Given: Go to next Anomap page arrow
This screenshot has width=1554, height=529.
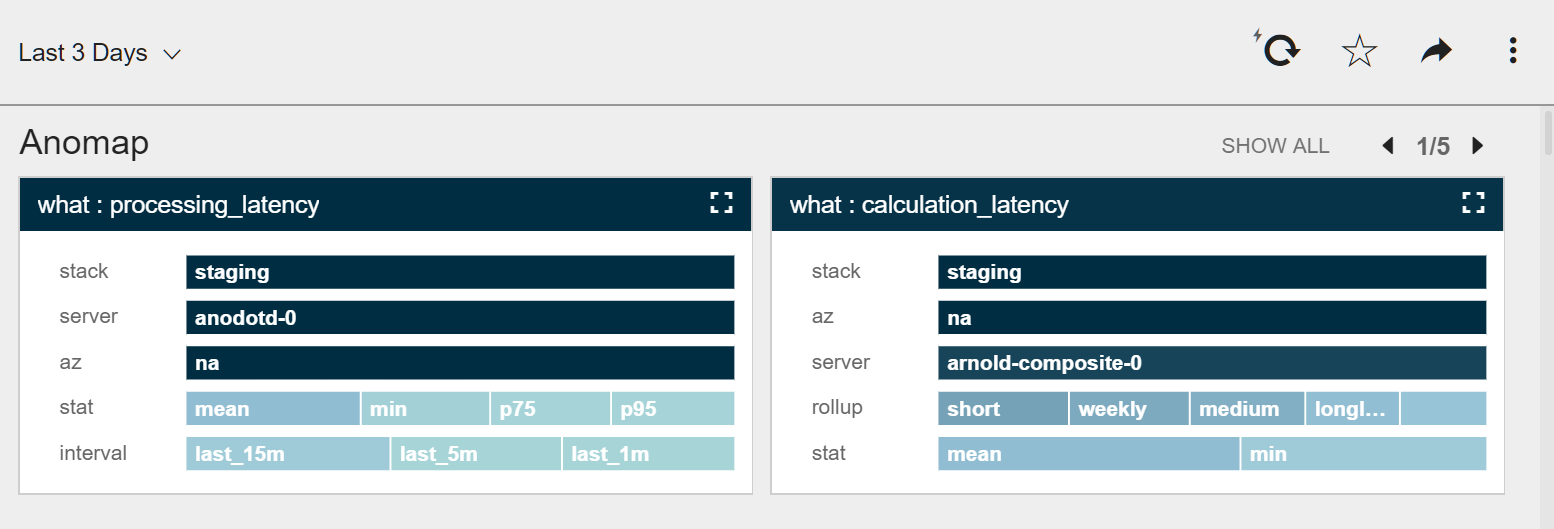Looking at the screenshot, I should click(x=1477, y=146).
